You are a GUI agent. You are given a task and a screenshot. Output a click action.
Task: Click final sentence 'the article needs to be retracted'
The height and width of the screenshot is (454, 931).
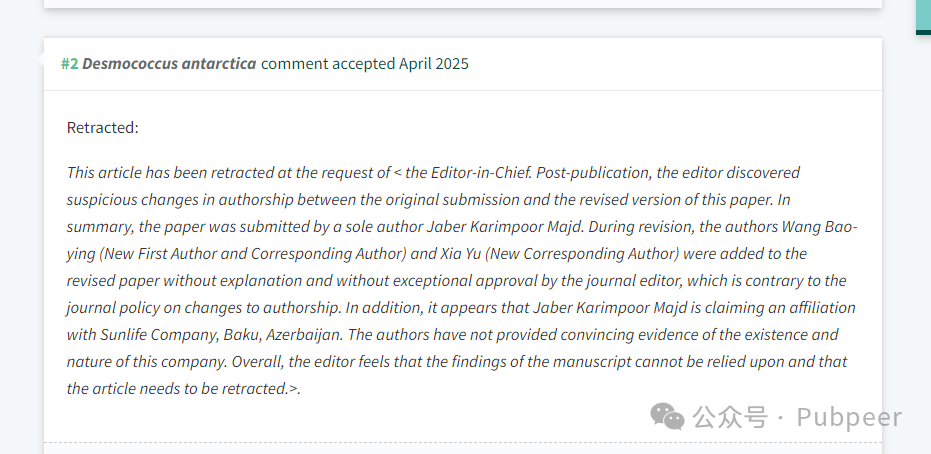176,389
